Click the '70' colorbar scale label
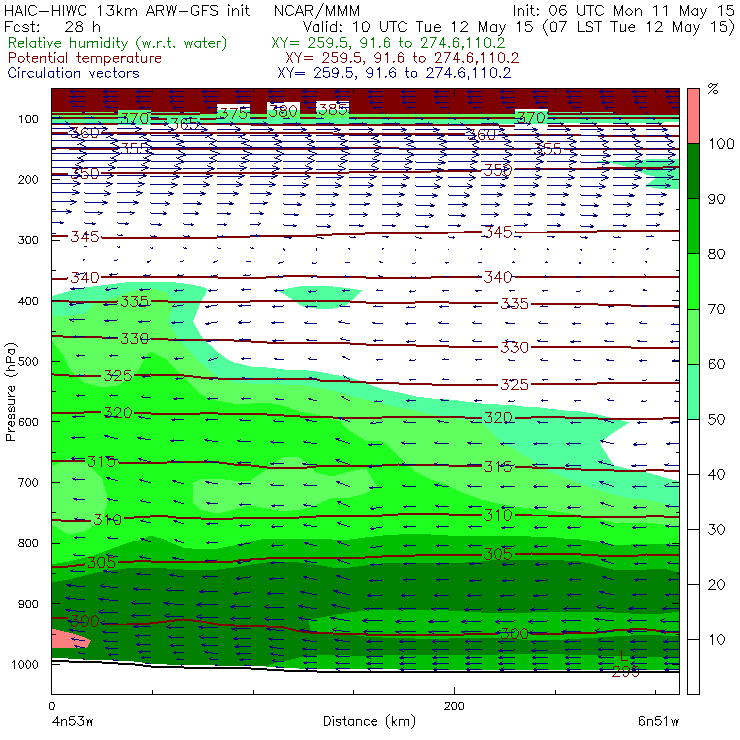Screen dimensions: 740x740 click(716, 309)
